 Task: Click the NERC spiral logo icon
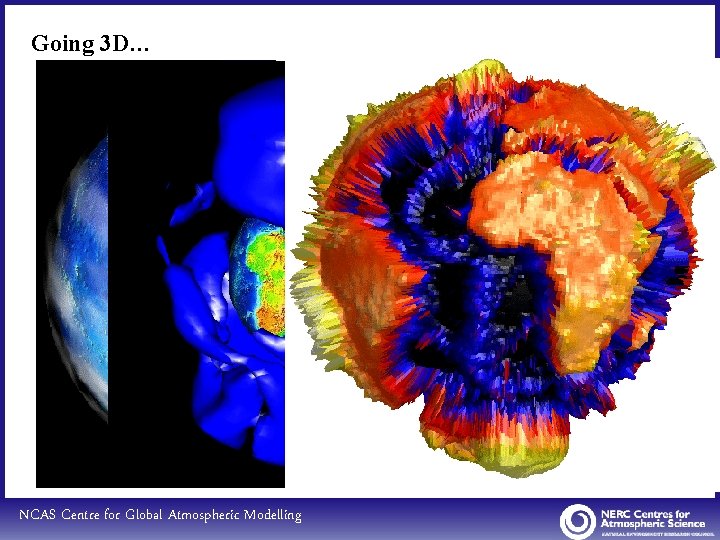click(577, 522)
